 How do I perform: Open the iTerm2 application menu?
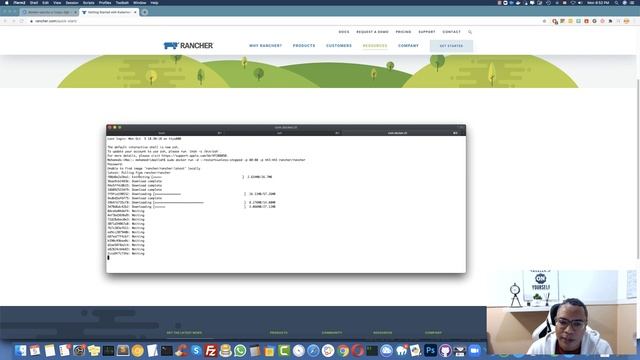point(19,2)
